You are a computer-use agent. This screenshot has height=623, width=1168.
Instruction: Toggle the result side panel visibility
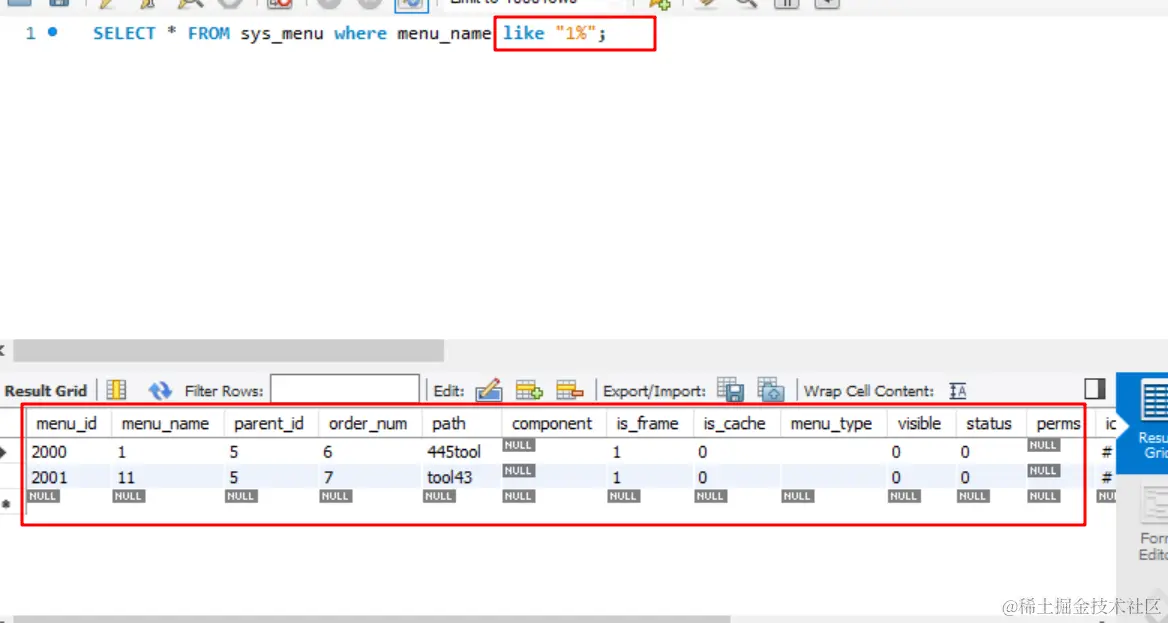tap(1094, 389)
